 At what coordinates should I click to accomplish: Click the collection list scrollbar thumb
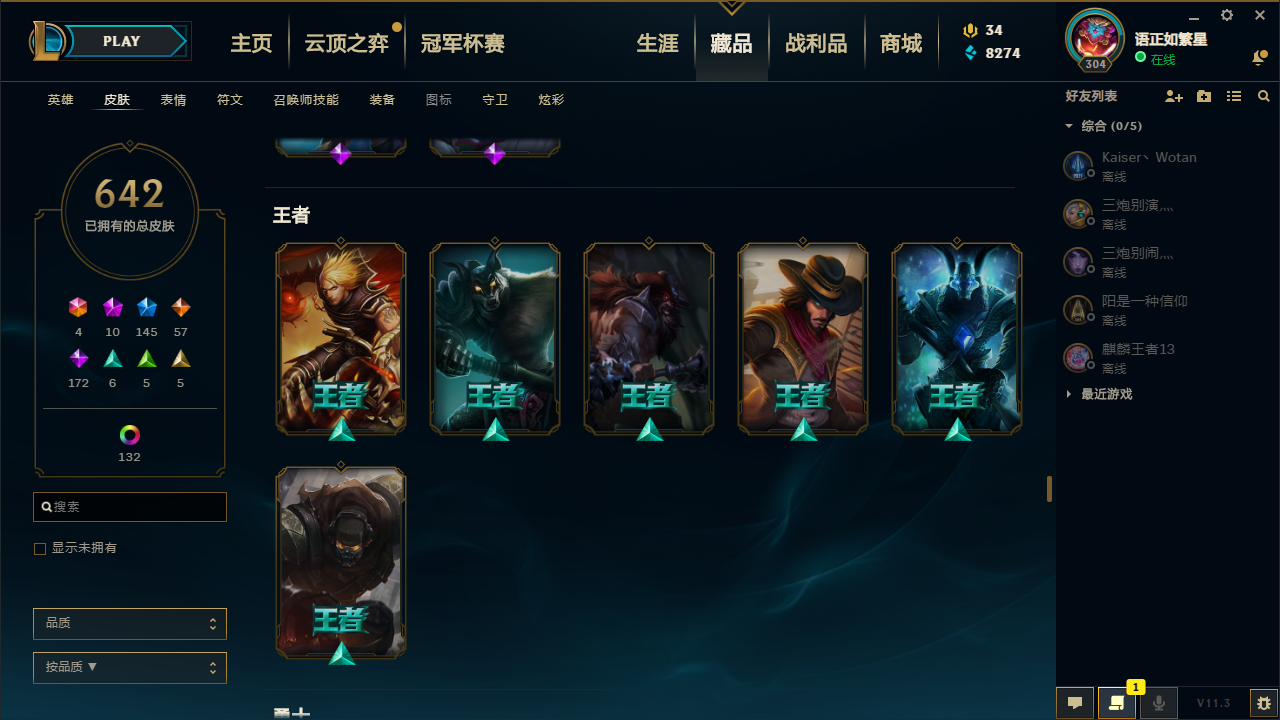(x=1049, y=489)
